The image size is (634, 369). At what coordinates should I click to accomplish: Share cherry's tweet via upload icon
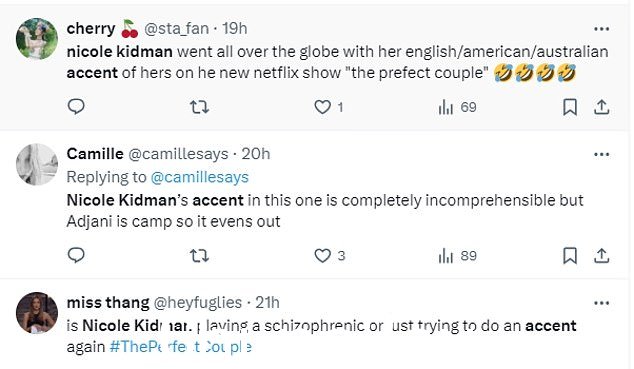(x=601, y=107)
